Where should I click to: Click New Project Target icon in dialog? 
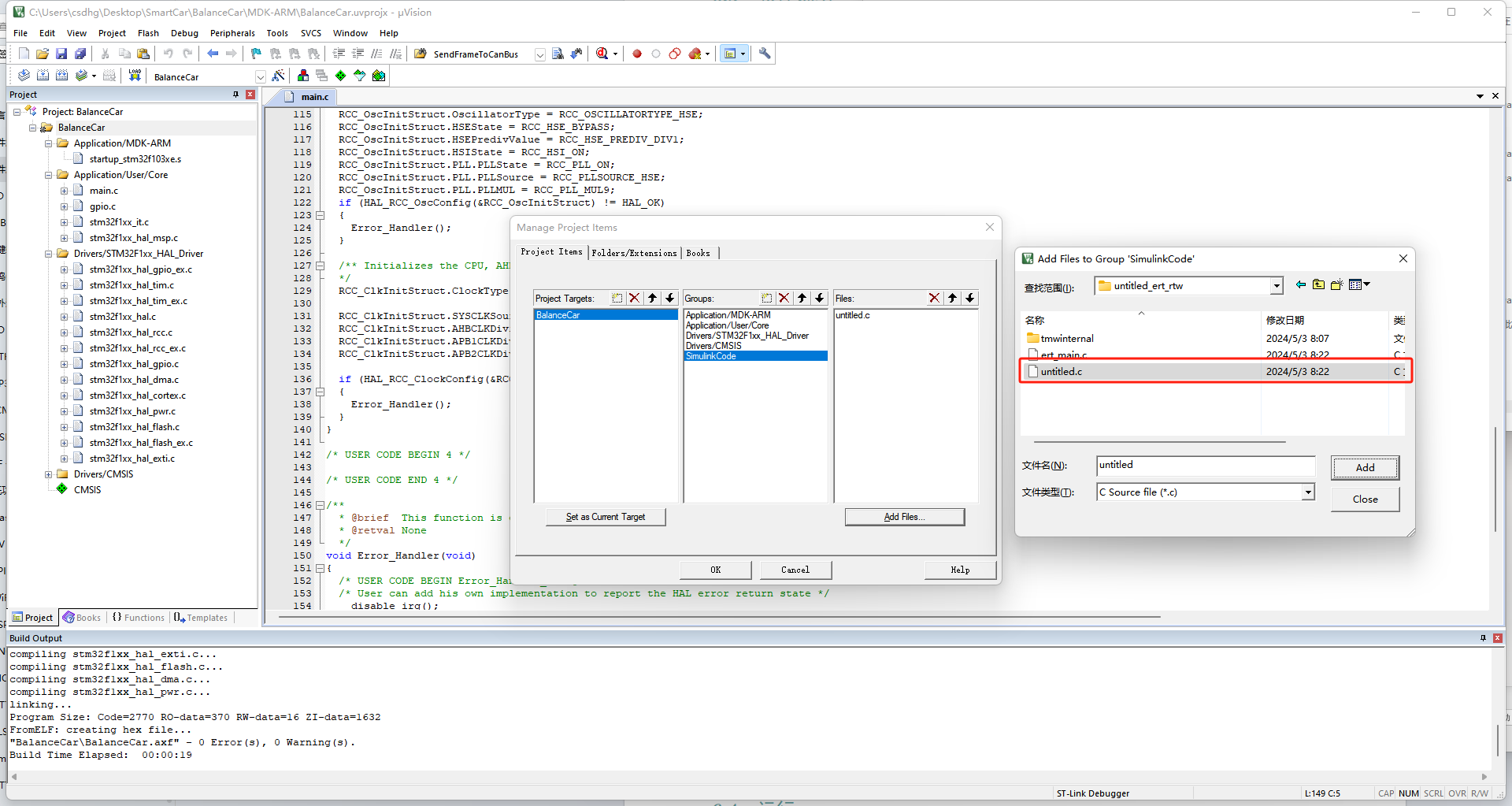coord(617,298)
